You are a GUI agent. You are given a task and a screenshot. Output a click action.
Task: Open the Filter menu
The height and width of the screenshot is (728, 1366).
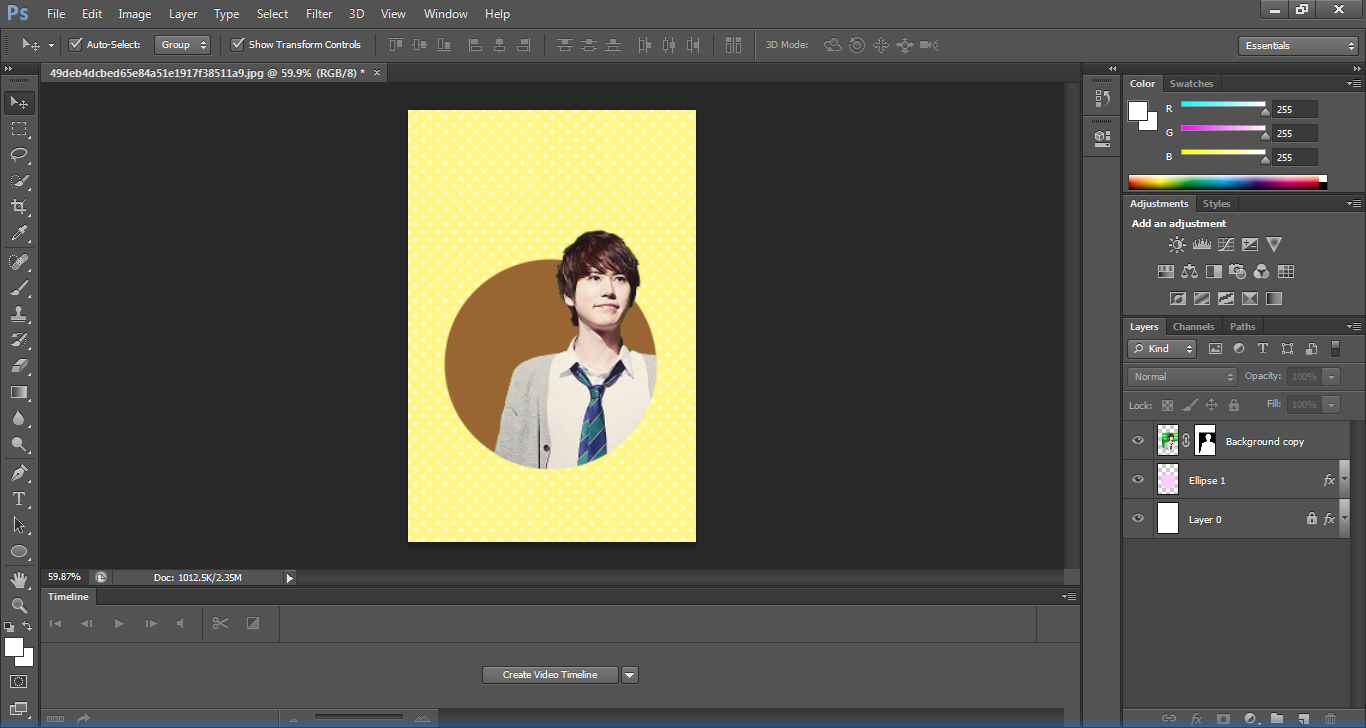pyautogui.click(x=319, y=14)
